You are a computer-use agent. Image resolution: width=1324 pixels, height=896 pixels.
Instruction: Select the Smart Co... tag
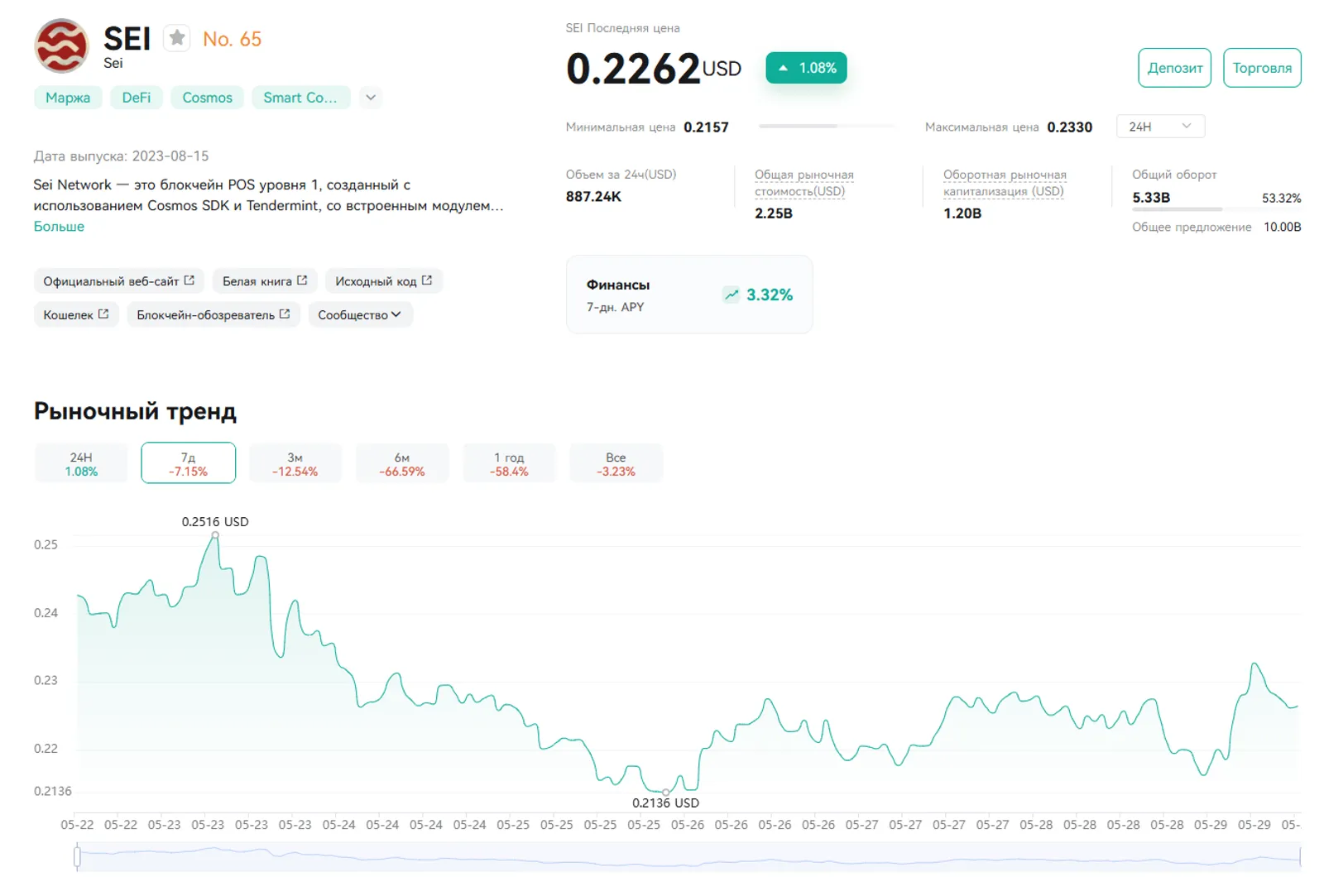pyautogui.click(x=300, y=98)
